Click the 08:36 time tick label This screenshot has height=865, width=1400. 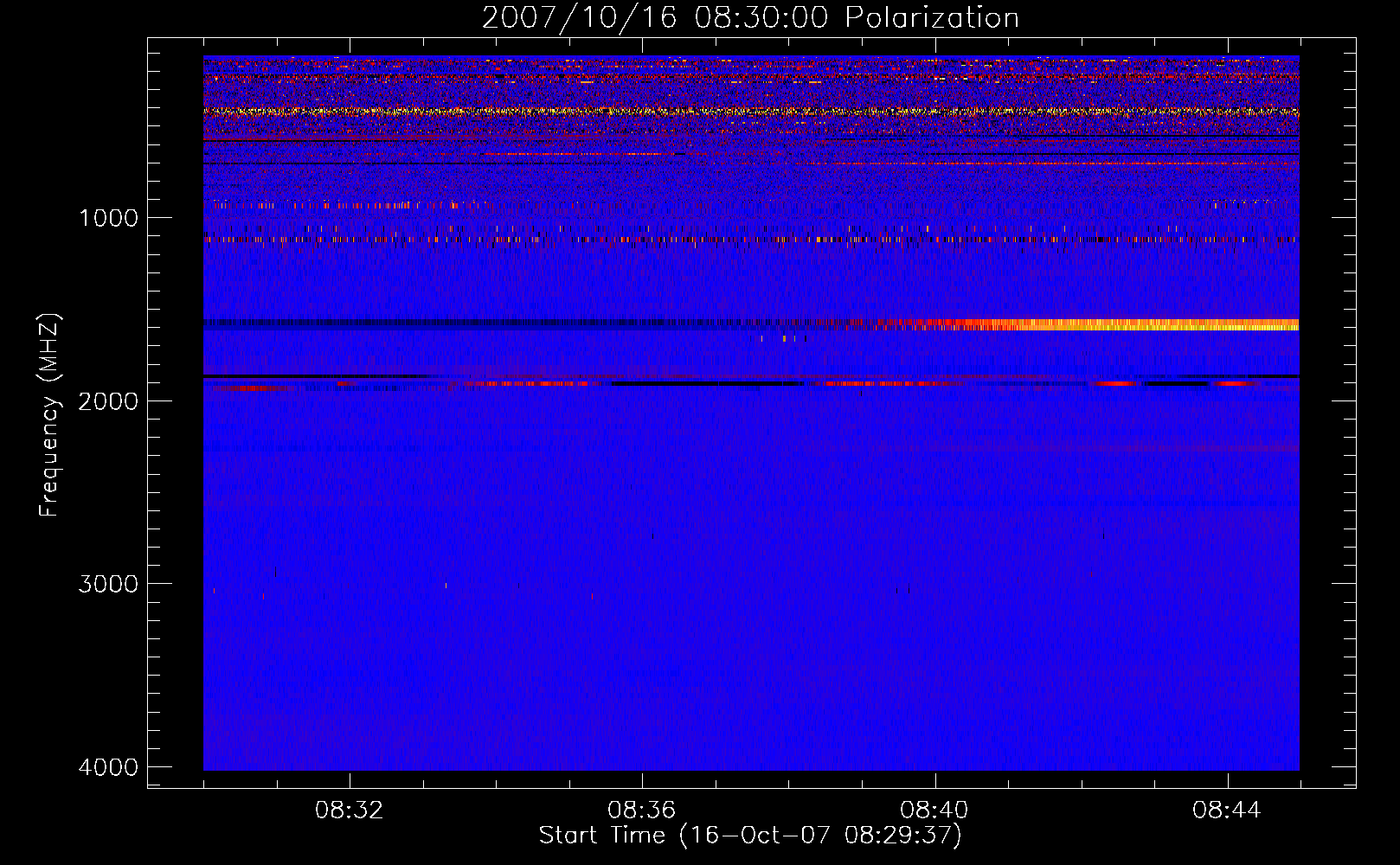642,811
